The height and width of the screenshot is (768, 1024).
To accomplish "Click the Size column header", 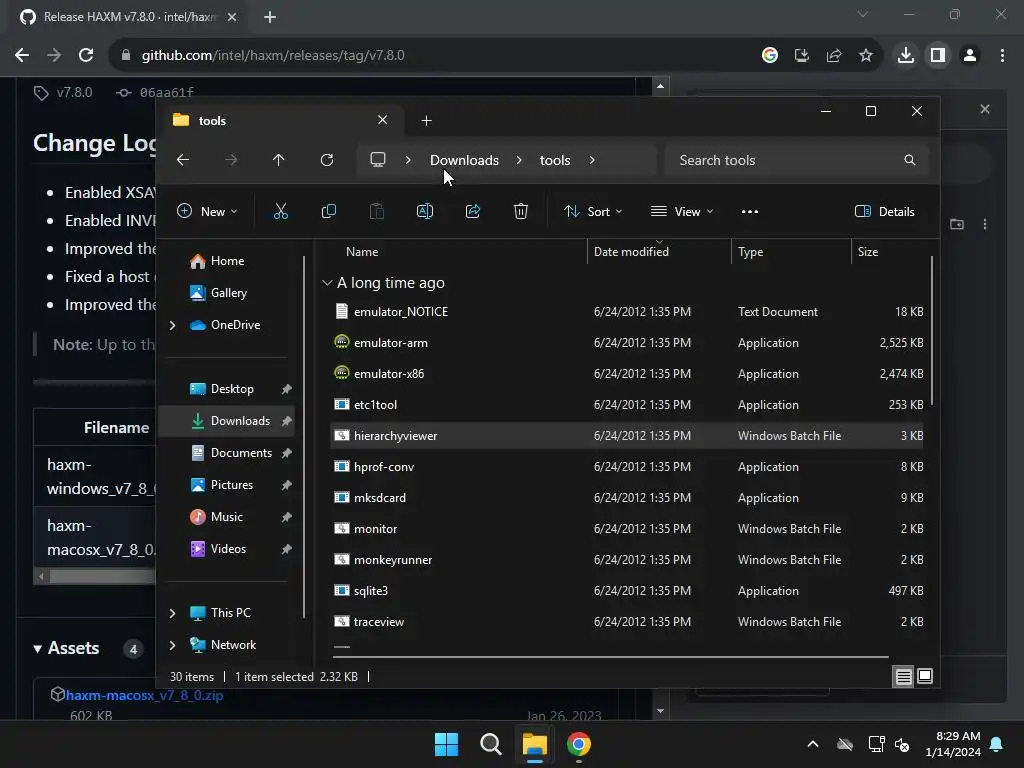I will click(867, 252).
